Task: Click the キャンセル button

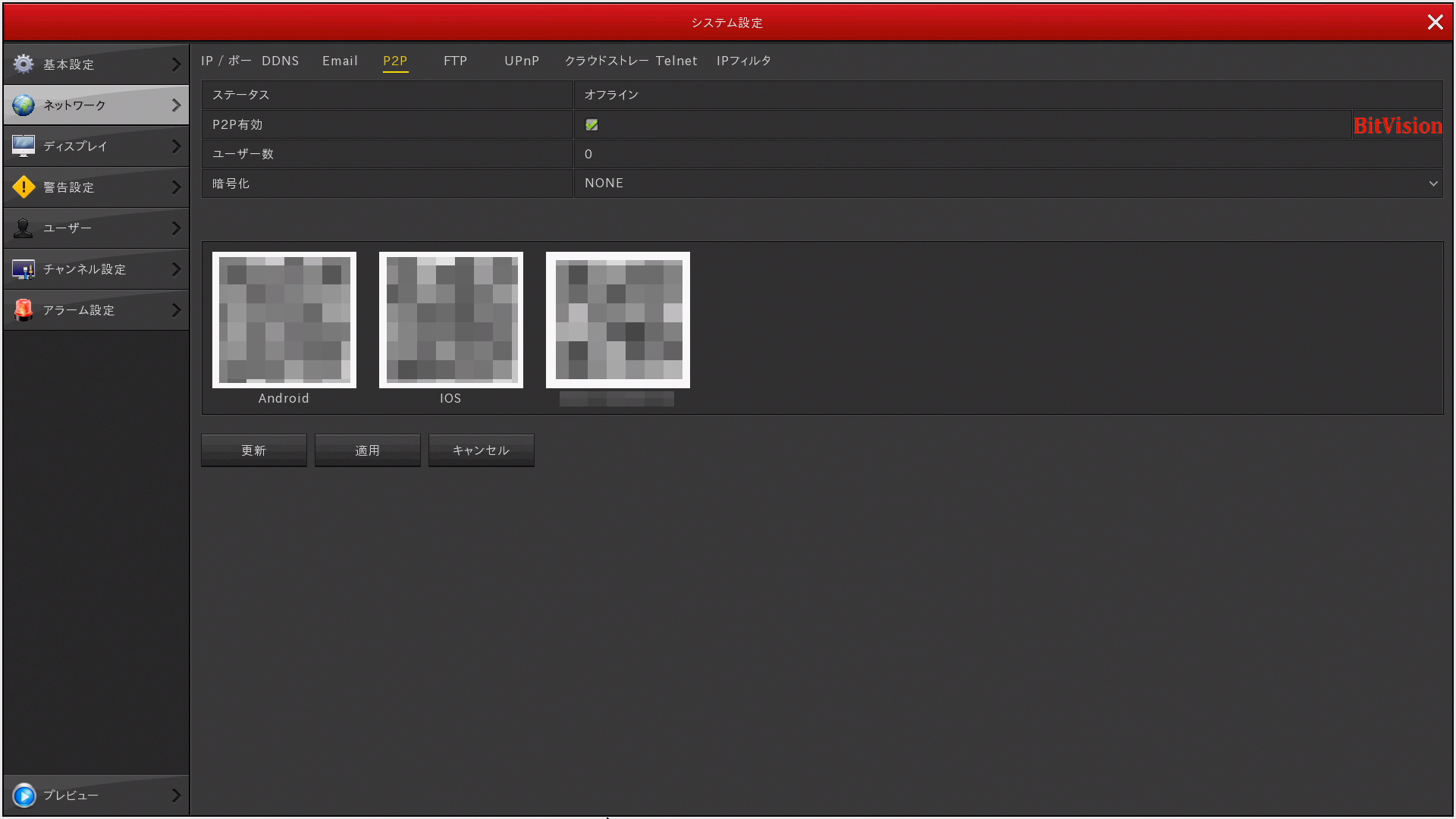Action: pos(482,450)
